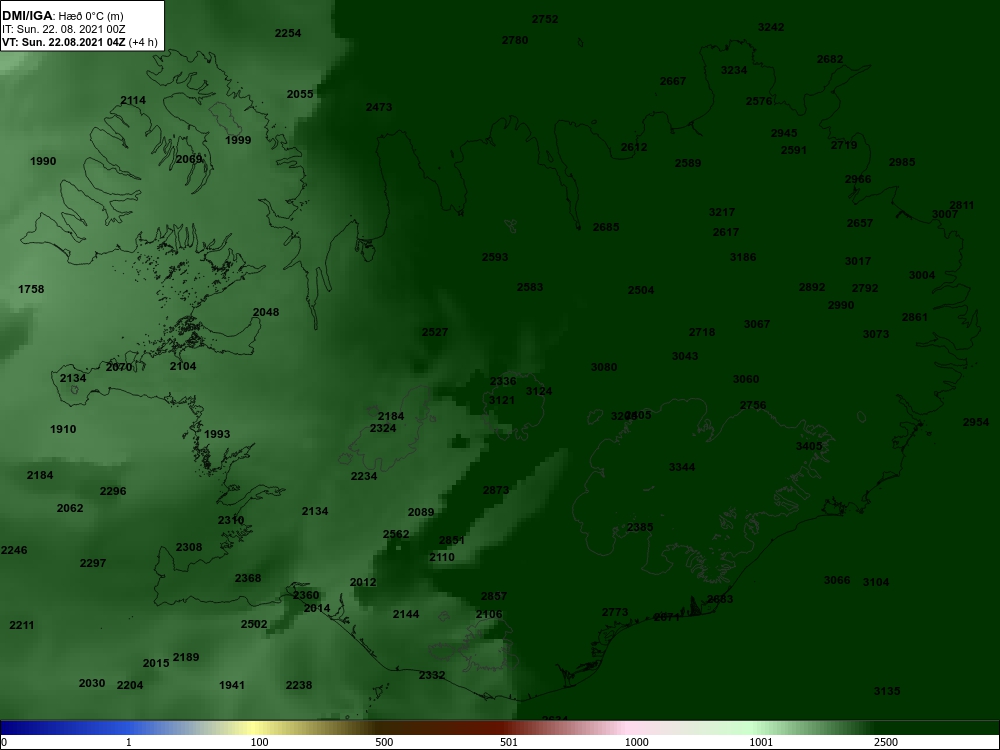Click the 1990 value over the sea
This screenshot has width=1000, height=750.
(x=43, y=161)
